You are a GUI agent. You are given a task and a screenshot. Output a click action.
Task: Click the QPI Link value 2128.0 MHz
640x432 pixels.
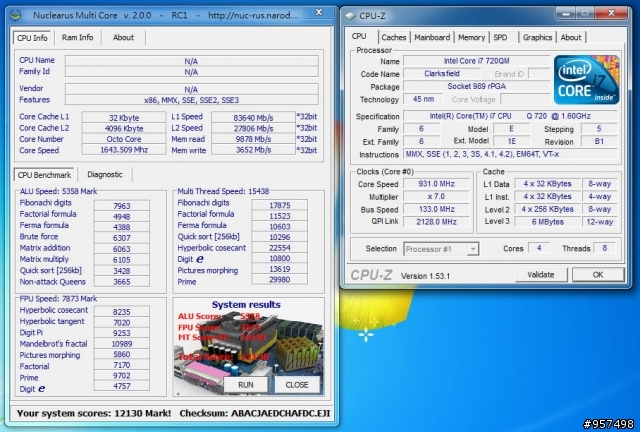tap(436, 222)
